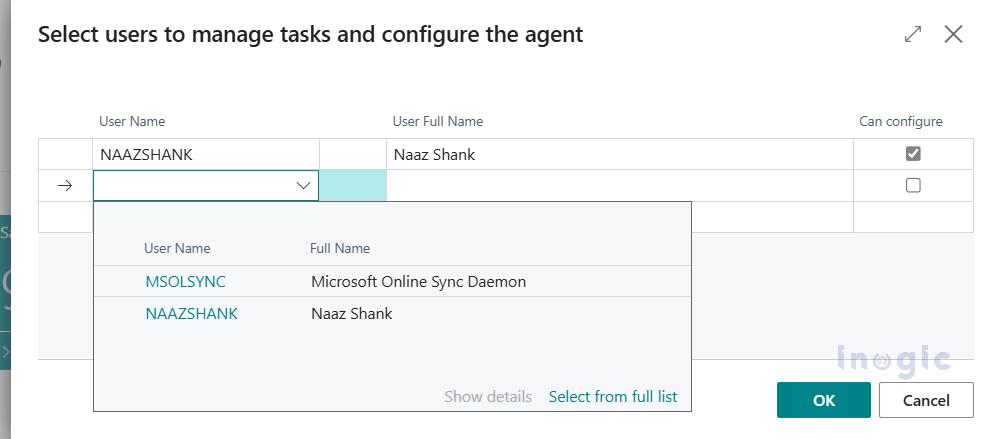Click the Full Name lookup column header
Viewport: 1000px width, 439px height.
click(339, 248)
